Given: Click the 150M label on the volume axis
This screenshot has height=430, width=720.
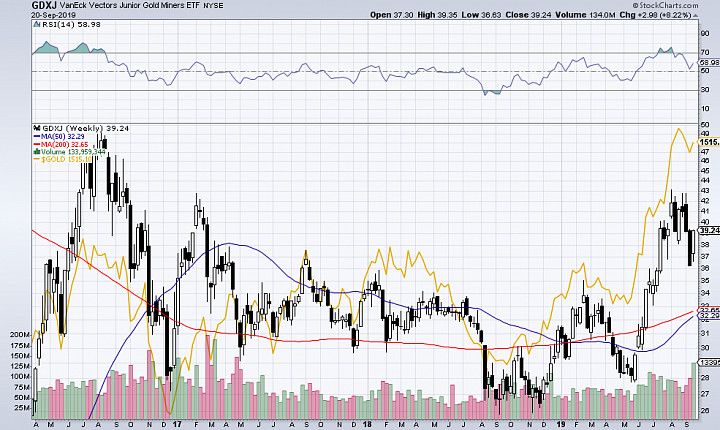Looking at the screenshot, I should 20,356.
